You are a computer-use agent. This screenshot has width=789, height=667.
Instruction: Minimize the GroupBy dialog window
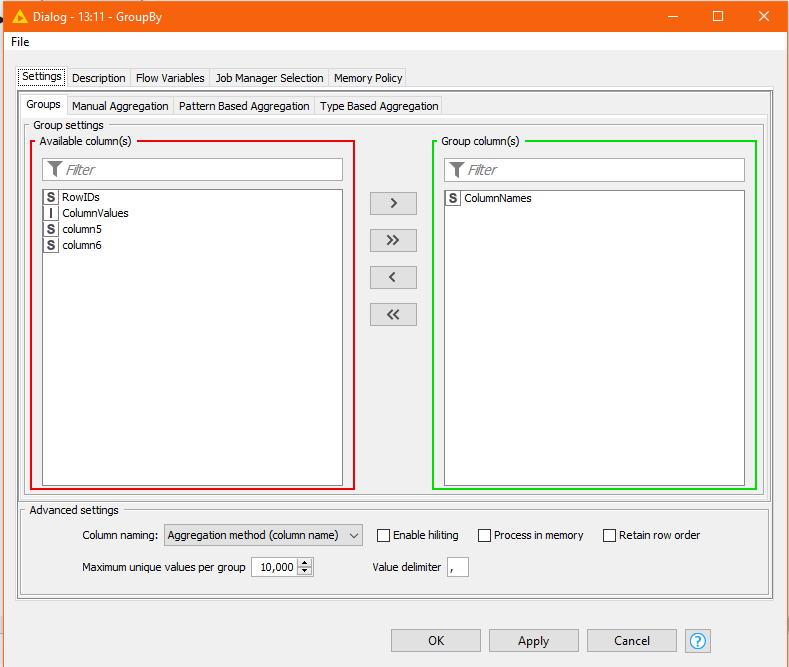click(673, 16)
